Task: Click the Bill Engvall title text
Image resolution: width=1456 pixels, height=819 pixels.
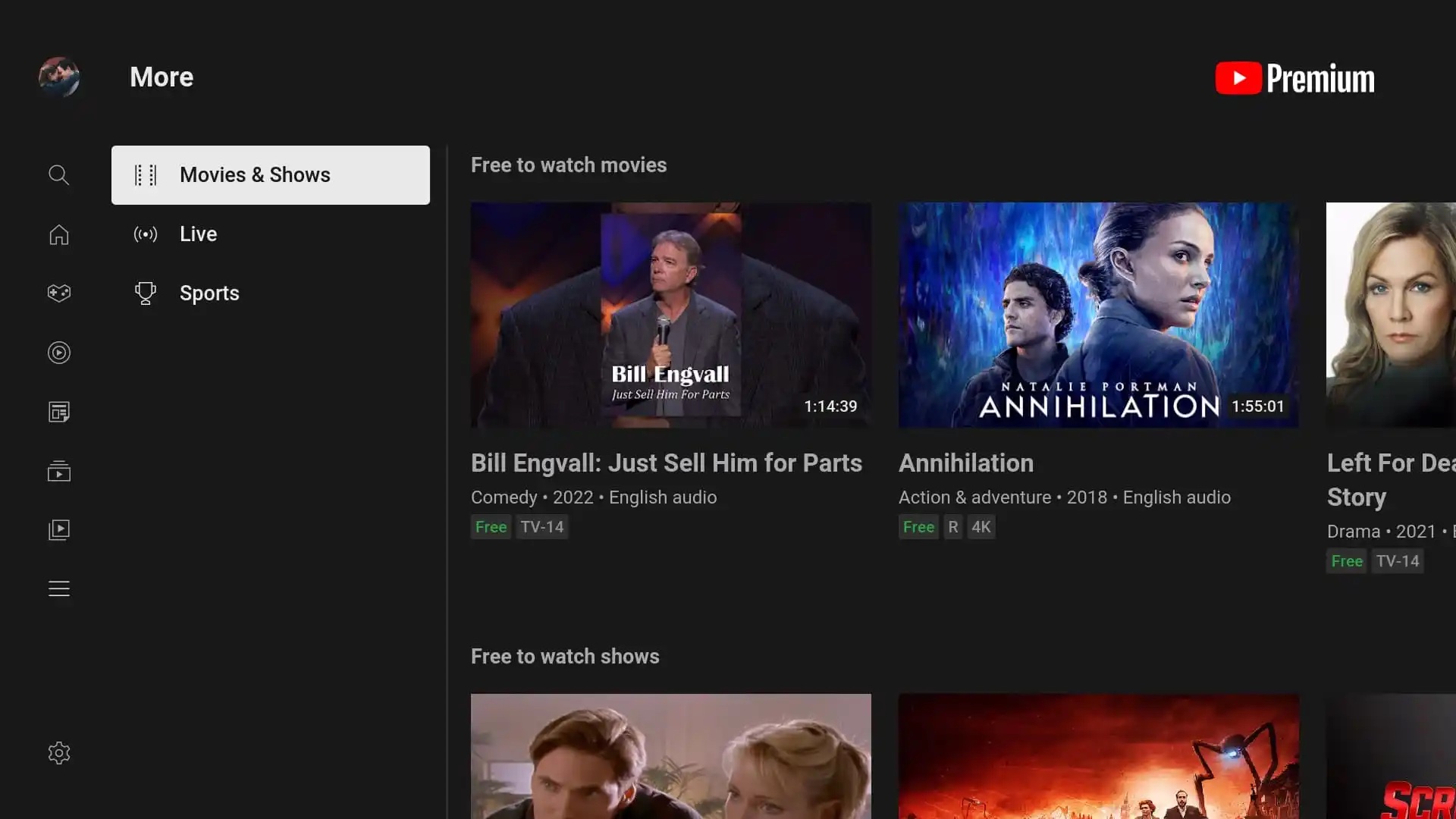Action: [x=666, y=463]
